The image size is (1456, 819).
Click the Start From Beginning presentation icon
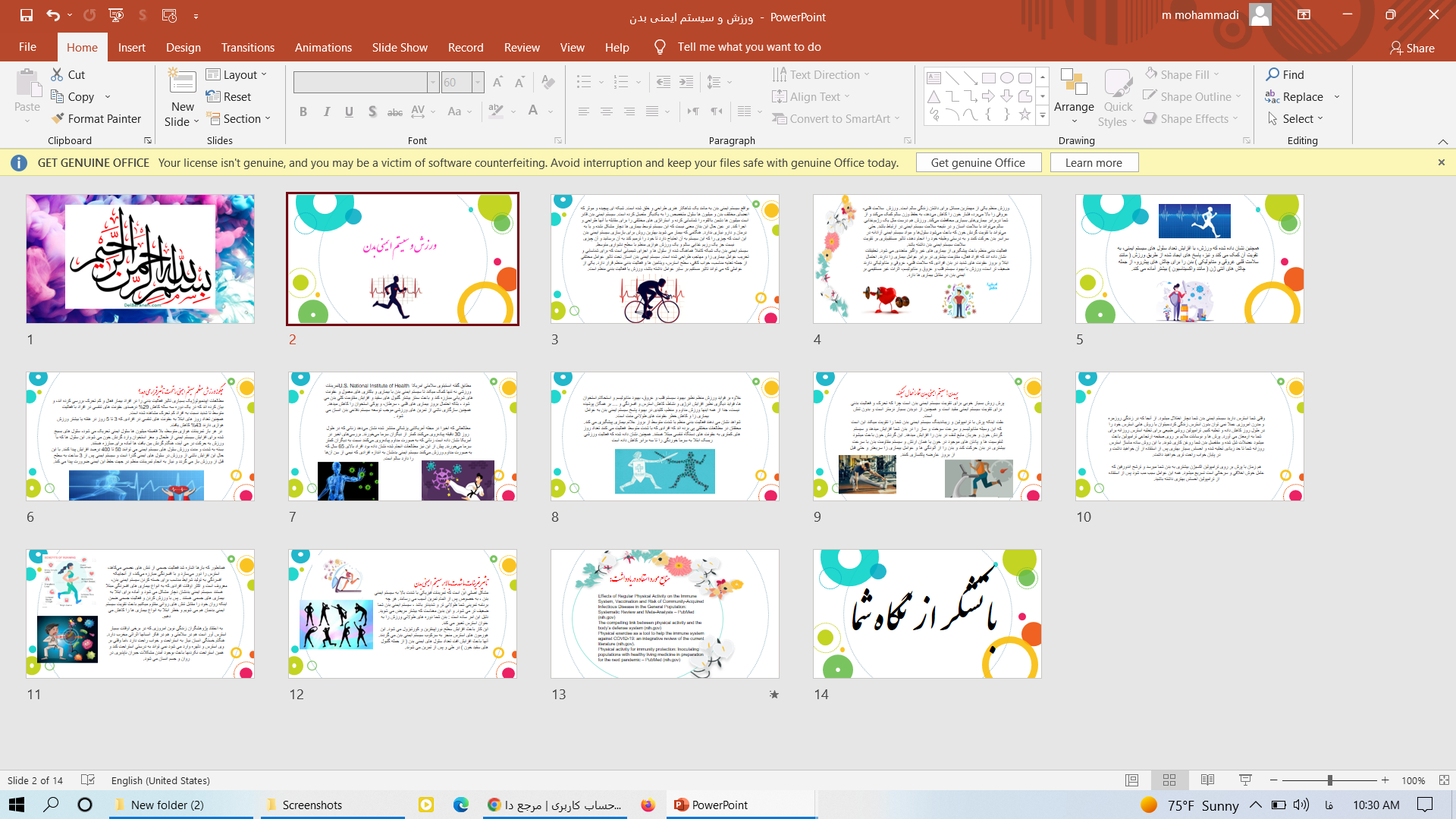click(116, 15)
